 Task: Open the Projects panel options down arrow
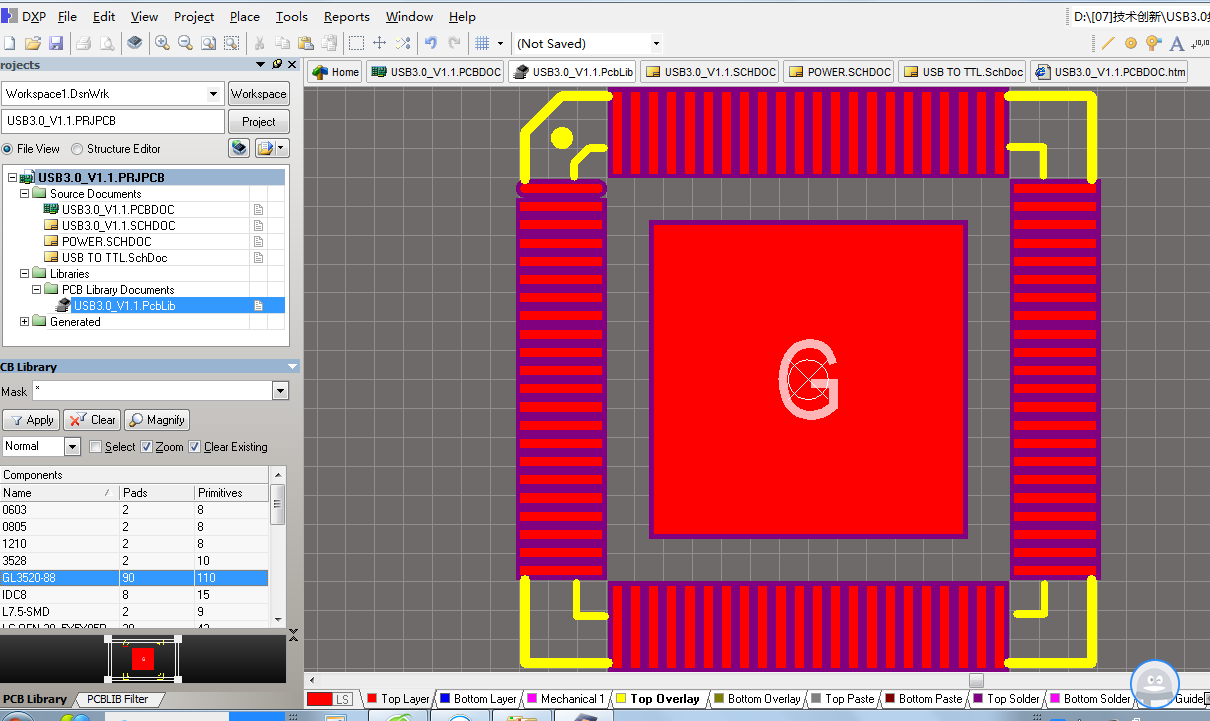pyautogui.click(x=260, y=64)
